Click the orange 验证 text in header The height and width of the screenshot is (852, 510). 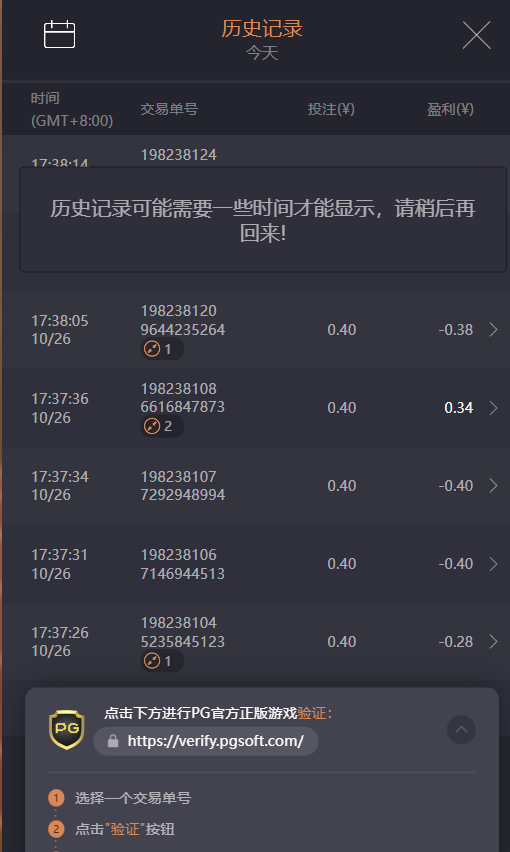tap(314, 713)
